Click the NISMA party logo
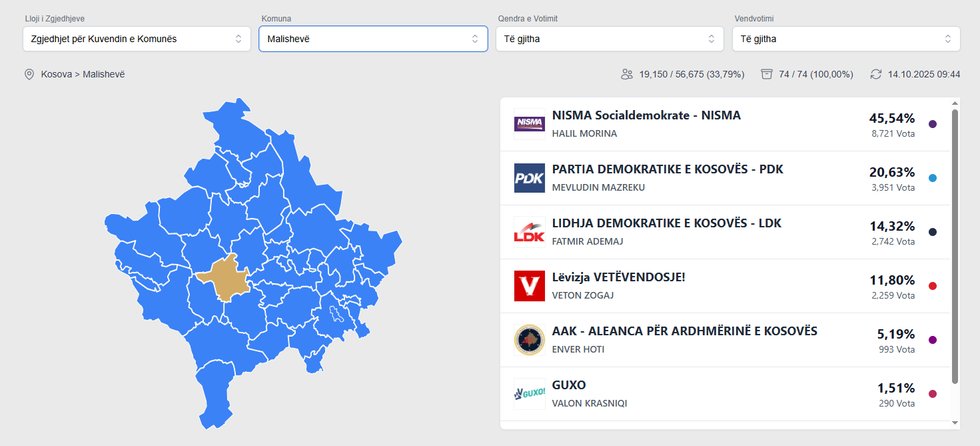Image resolution: width=980 pixels, height=446 pixels. (x=528, y=124)
